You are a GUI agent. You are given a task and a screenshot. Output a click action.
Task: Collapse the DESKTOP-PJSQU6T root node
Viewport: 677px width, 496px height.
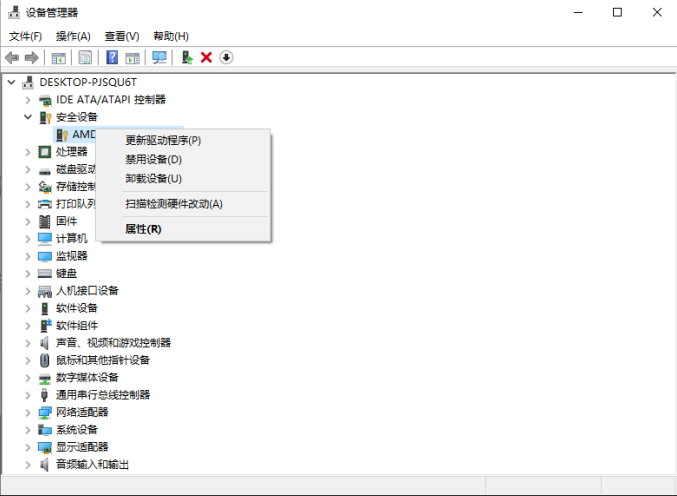(x=12, y=82)
